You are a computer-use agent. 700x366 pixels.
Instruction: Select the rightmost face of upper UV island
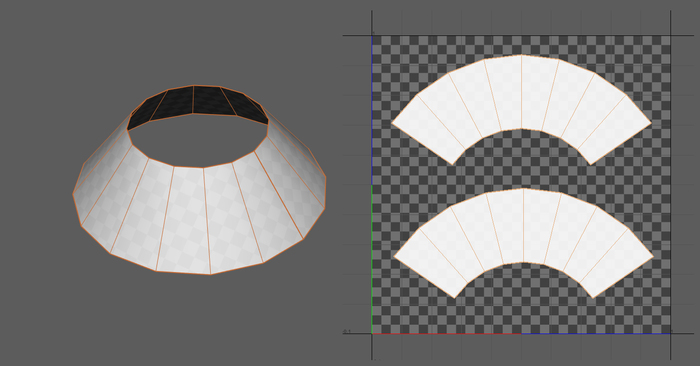pos(615,129)
